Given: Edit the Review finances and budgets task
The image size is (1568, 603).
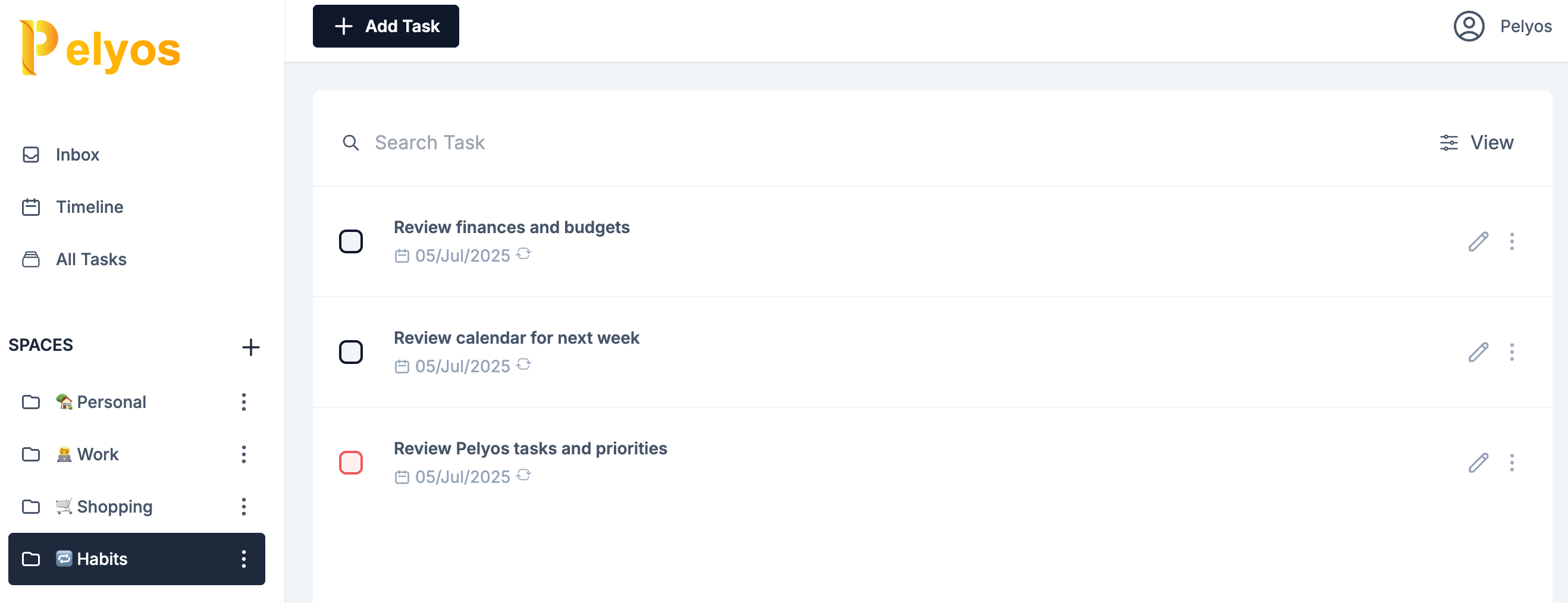Looking at the screenshot, I should coord(1478,241).
